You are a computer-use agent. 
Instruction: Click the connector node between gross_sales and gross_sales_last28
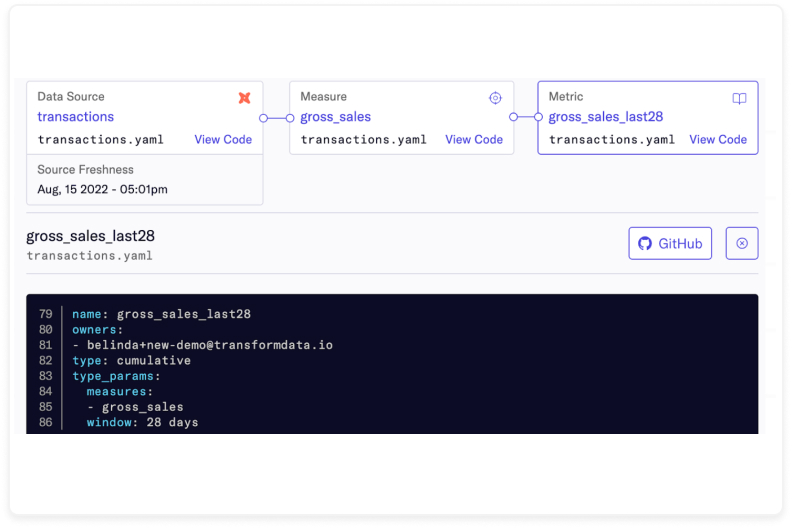point(526,117)
